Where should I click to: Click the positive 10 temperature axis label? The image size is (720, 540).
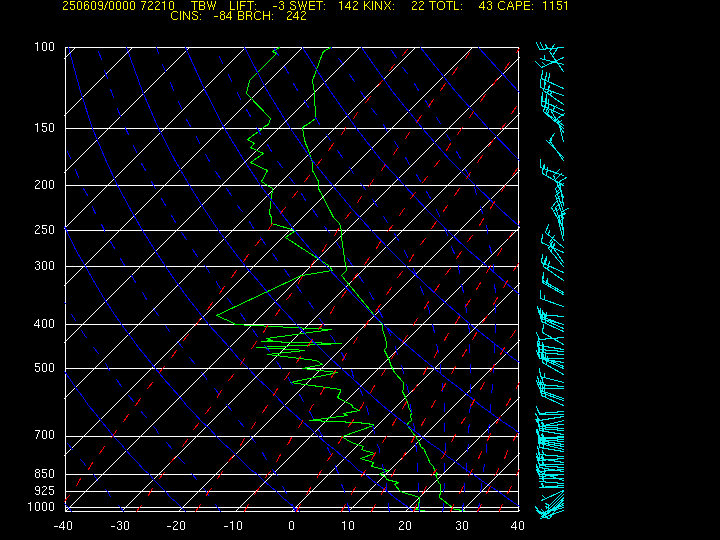(348, 526)
